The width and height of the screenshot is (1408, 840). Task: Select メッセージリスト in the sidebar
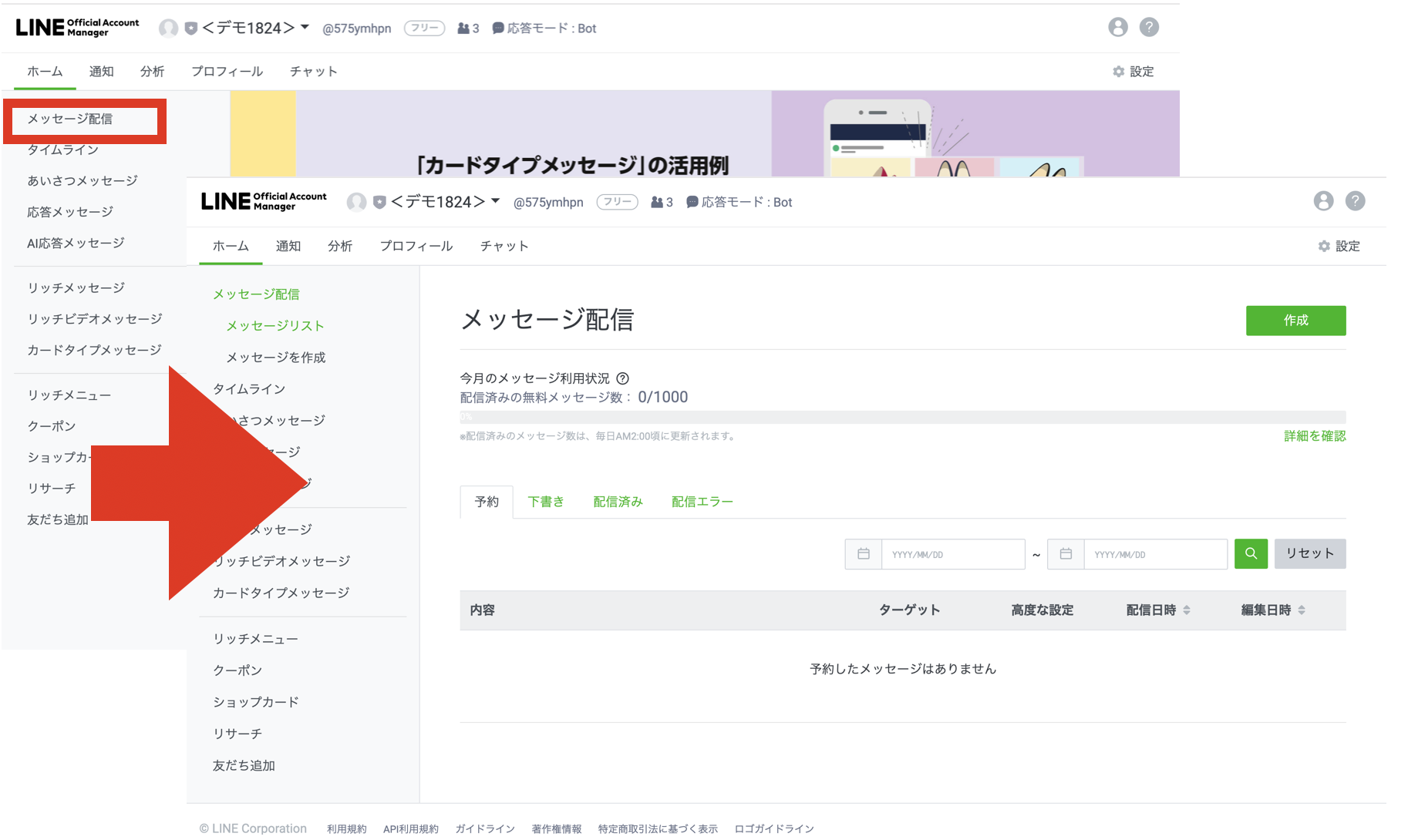click(275, 325)
